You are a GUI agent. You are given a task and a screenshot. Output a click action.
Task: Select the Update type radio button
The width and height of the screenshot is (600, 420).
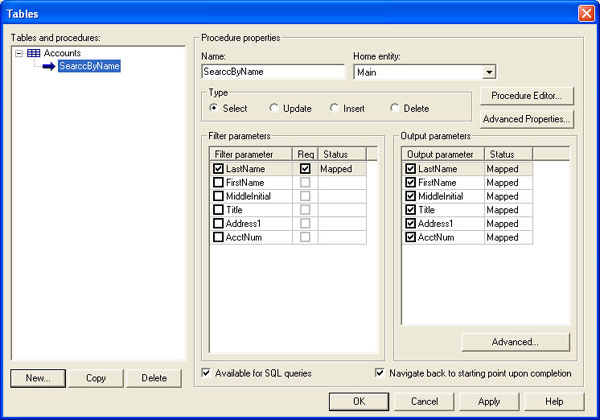coord(275,108)
